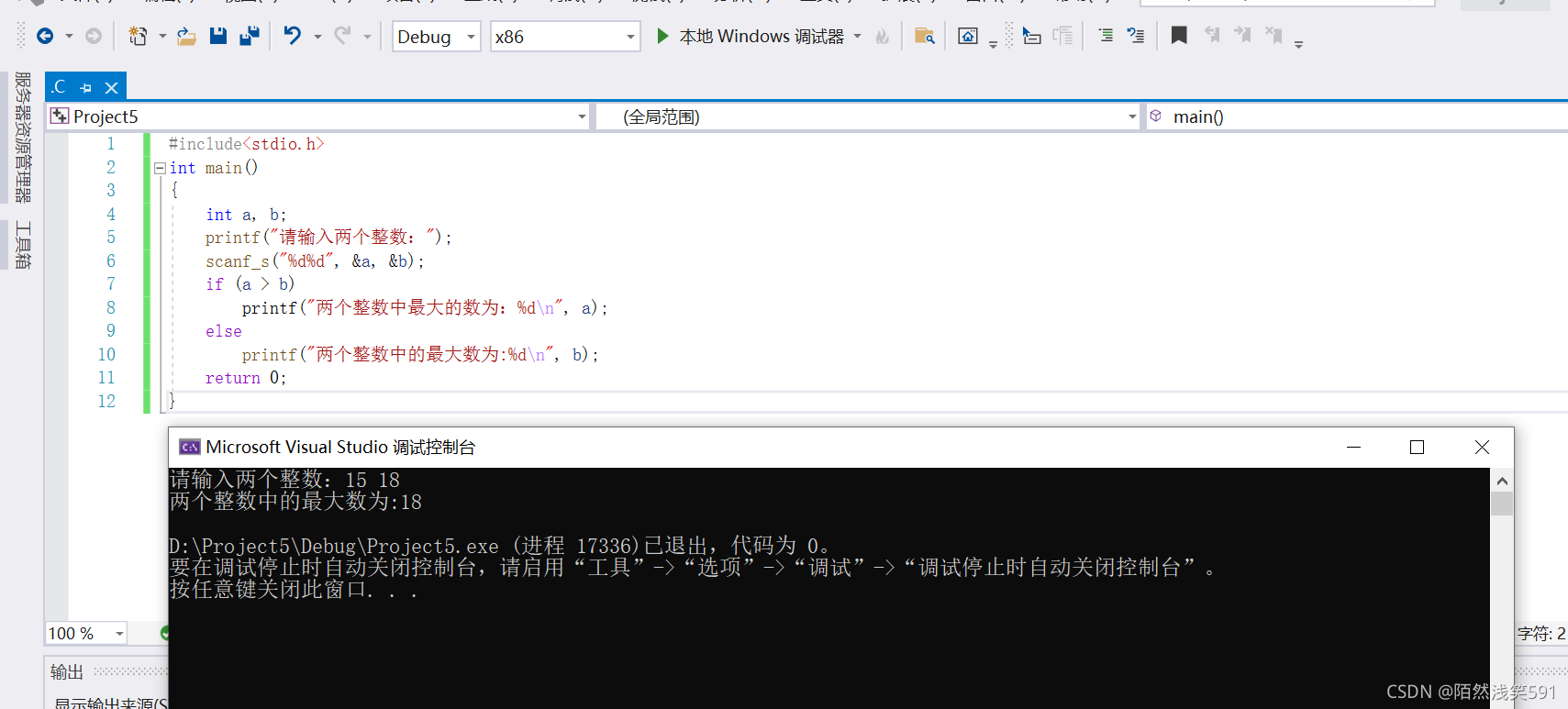
Task: Click the scanf_s code line
Action: (315, 261)
